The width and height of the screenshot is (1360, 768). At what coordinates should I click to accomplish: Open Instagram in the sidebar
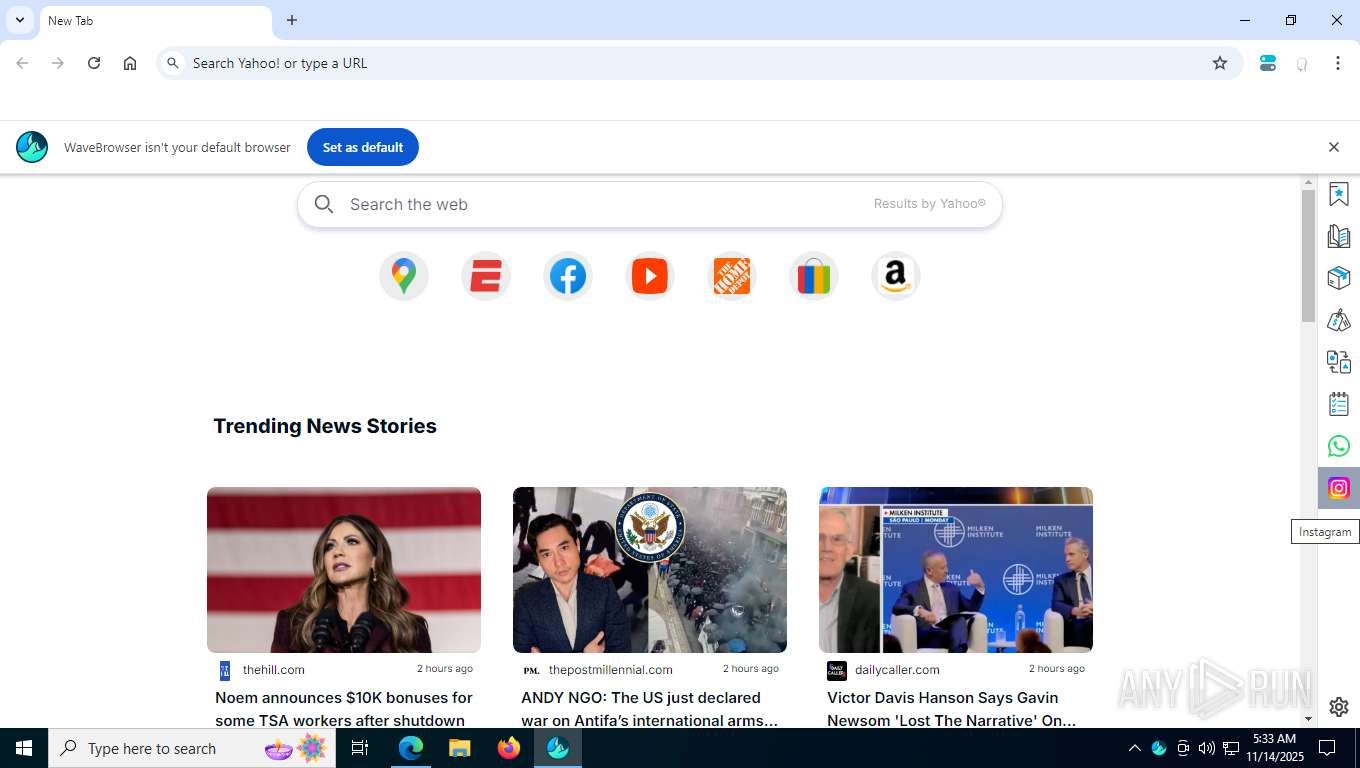1339,488
